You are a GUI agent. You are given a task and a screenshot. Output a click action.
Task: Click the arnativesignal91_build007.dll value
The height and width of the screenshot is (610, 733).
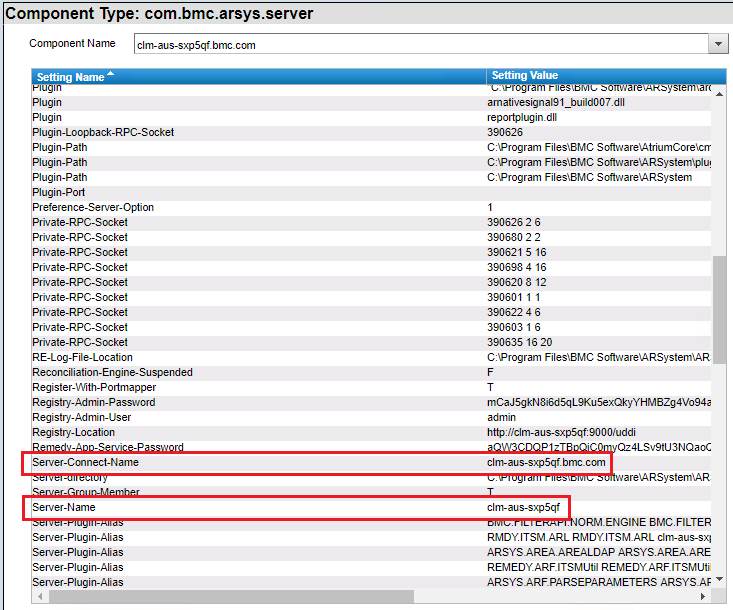pos(556,102)
